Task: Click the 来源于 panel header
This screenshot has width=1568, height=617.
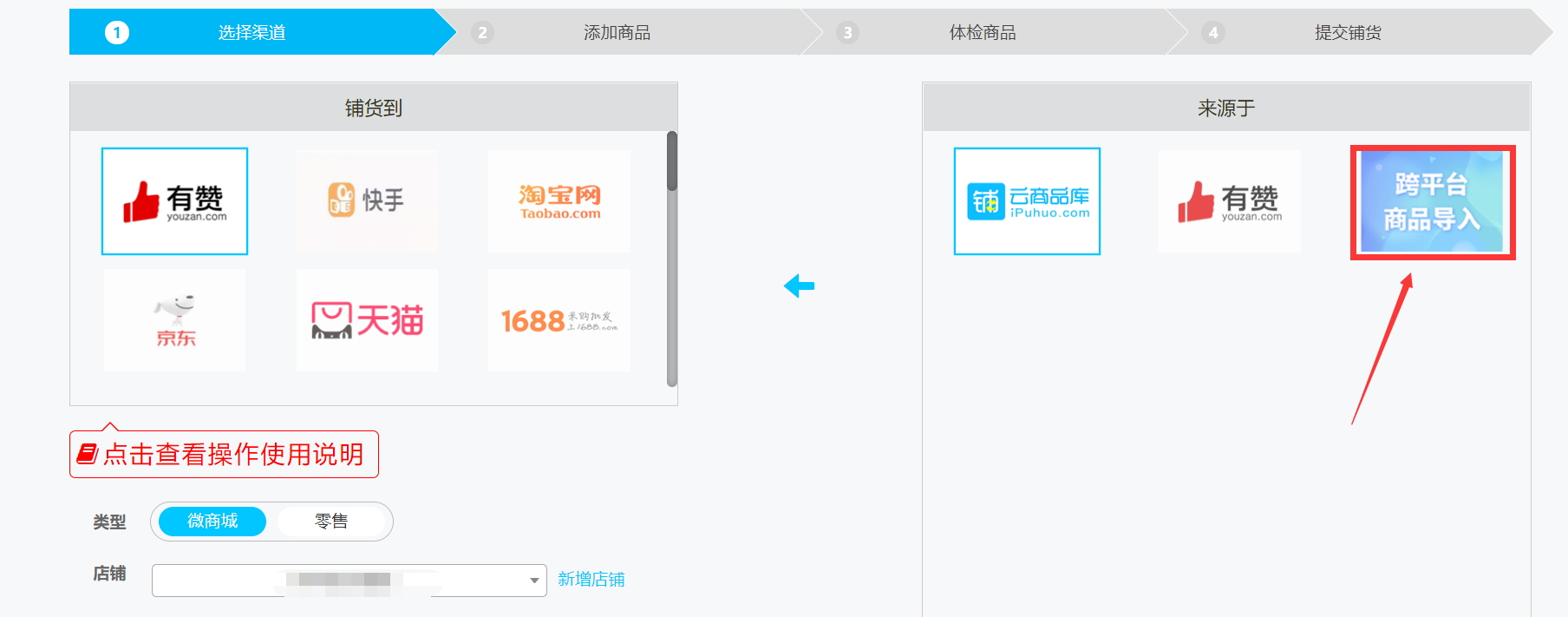Action: click(x=1226, y=108)
